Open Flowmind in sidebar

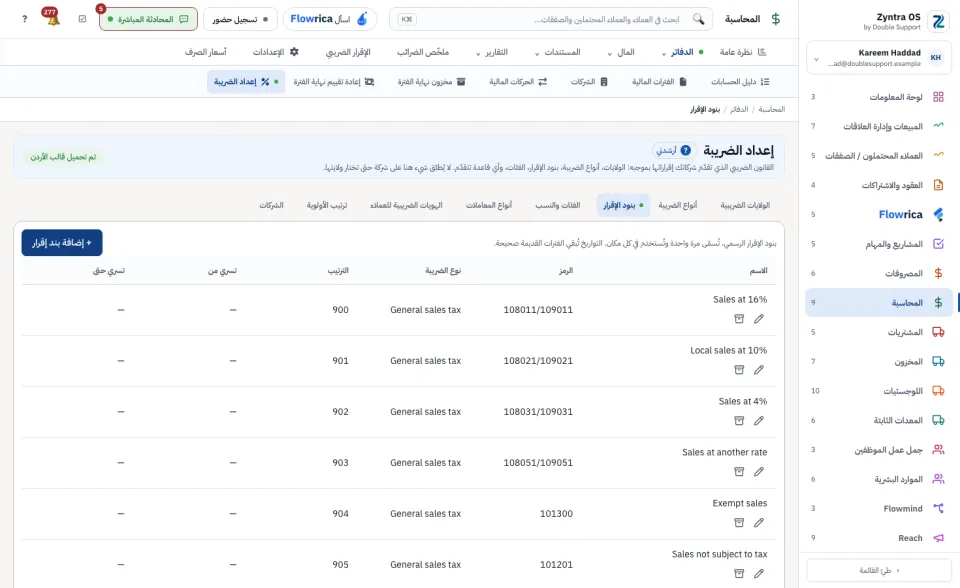[x=879, y=508]
